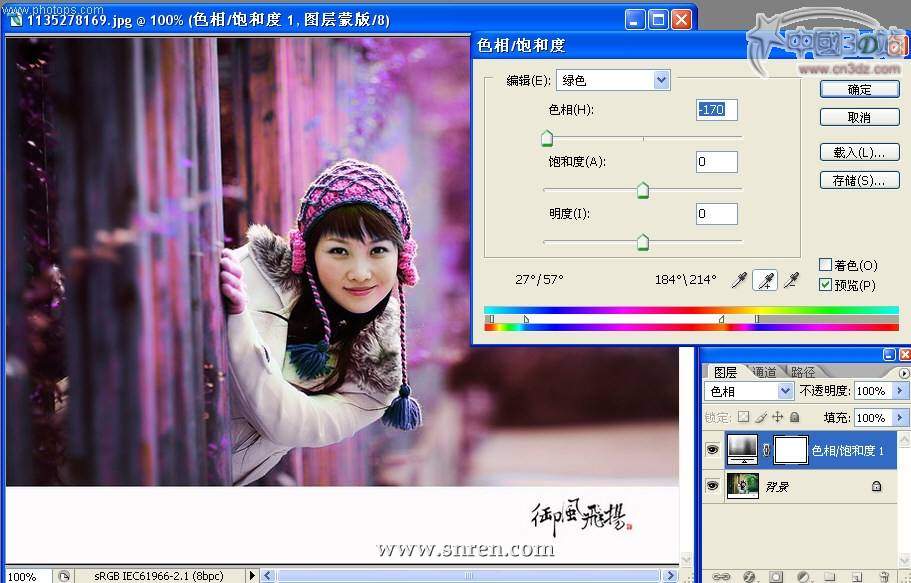The height and width of the screenshot is (583, 911).
Task: Hide the 背景 layer
Action: tap(713, 485)
